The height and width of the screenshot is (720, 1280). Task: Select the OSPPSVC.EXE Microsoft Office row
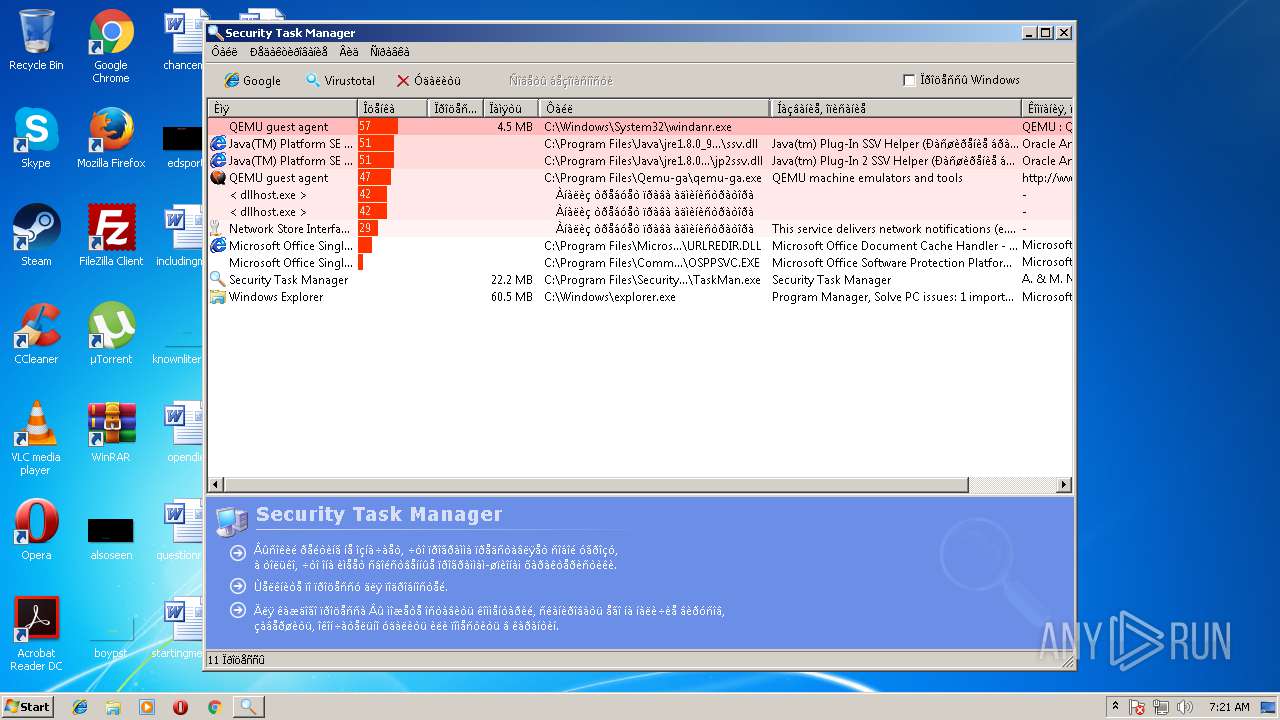coord(640,263)
